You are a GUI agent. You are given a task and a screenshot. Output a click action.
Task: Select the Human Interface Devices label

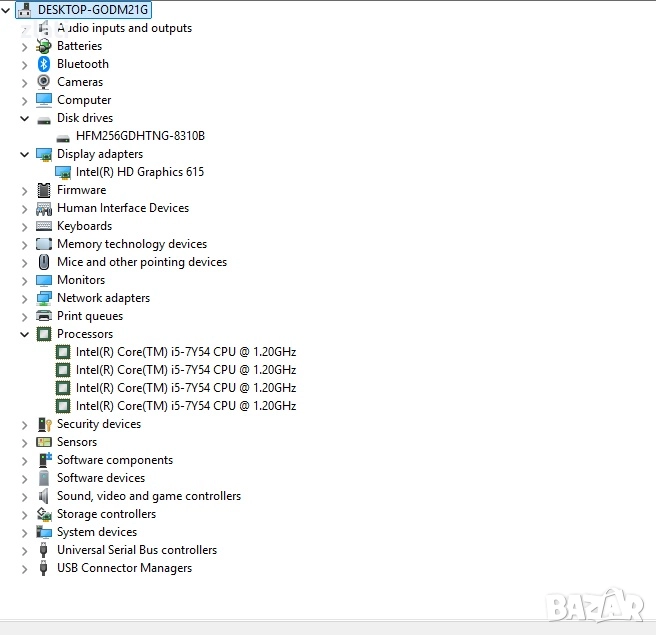click(x=122, y=208)
